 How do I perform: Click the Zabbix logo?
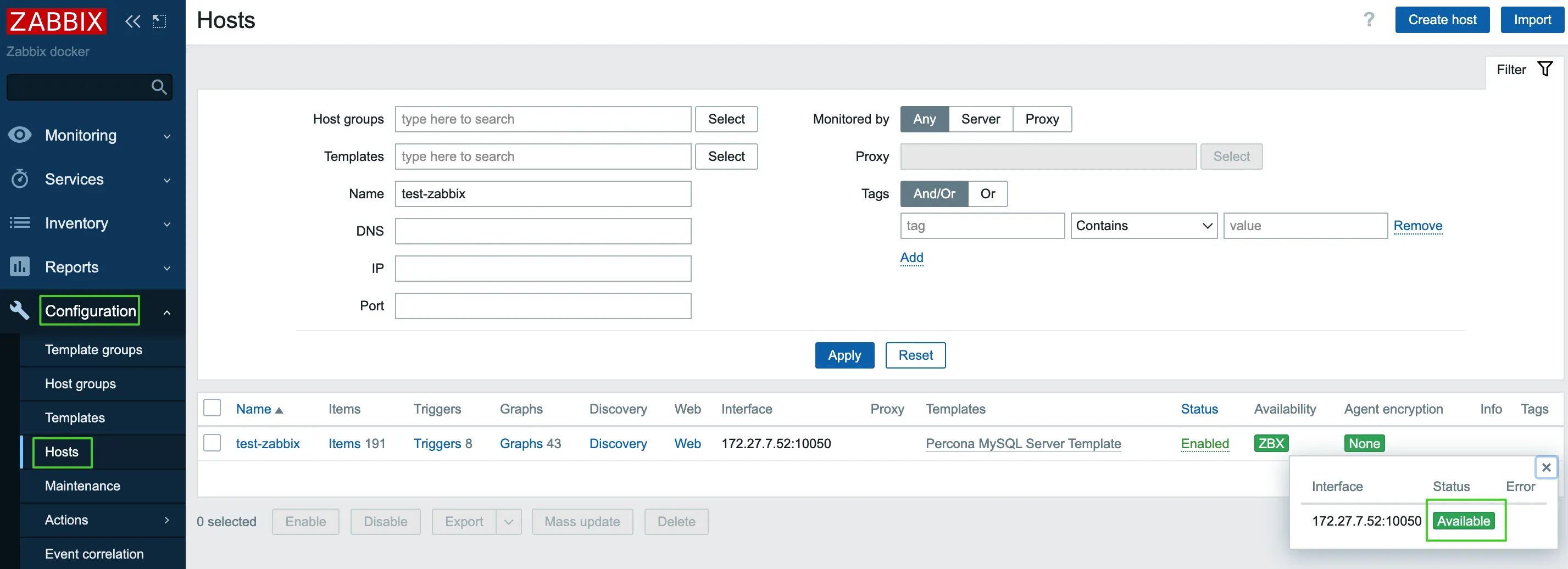(x=56, y=21)
